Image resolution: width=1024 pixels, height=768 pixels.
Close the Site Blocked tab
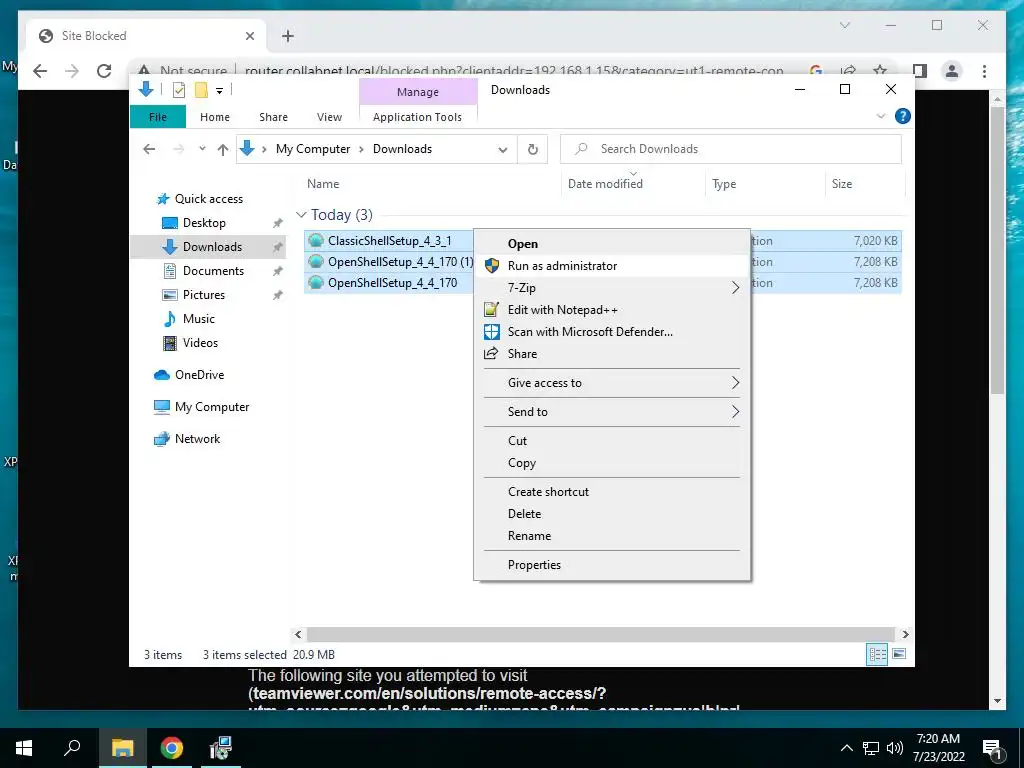pos(249,36)
